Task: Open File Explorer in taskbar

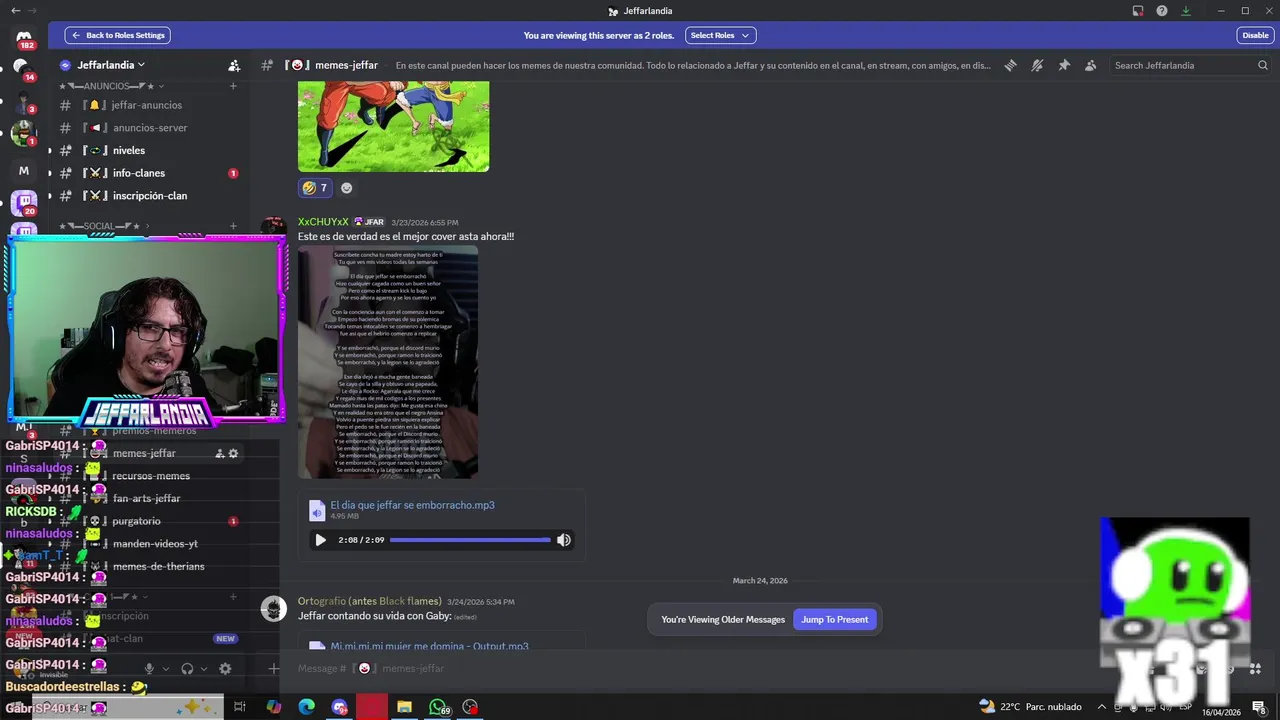Action: coord(404,707)
